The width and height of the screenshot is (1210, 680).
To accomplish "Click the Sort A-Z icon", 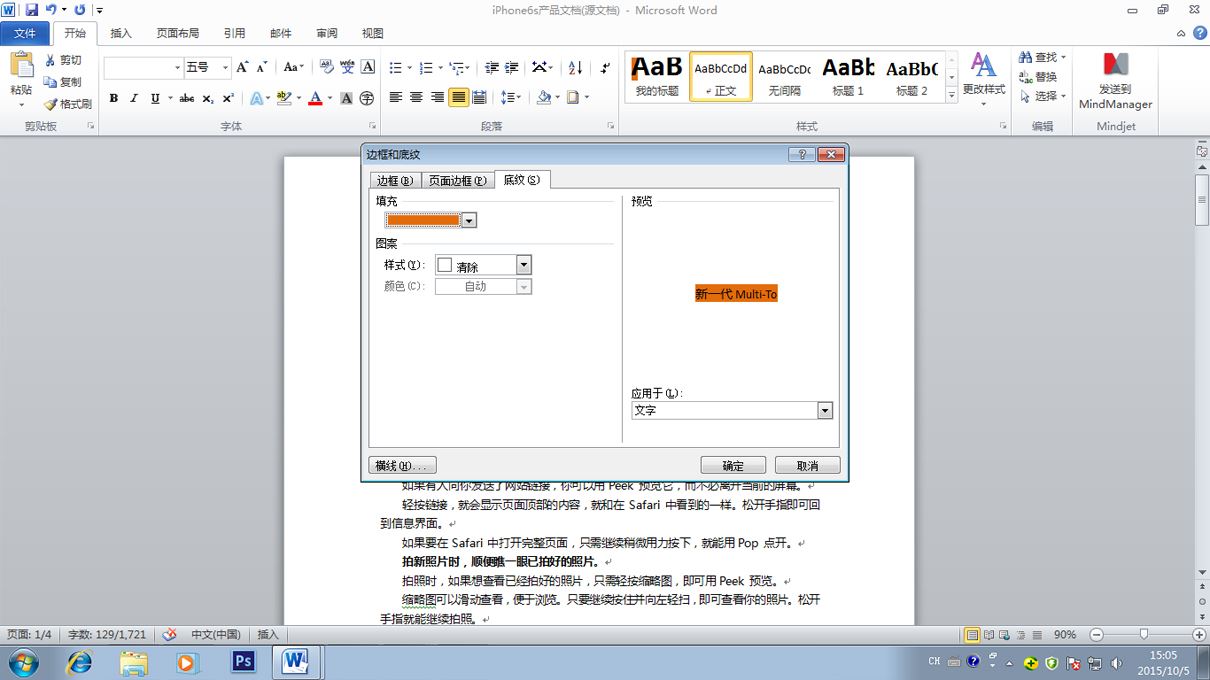I will click(575, 67).
